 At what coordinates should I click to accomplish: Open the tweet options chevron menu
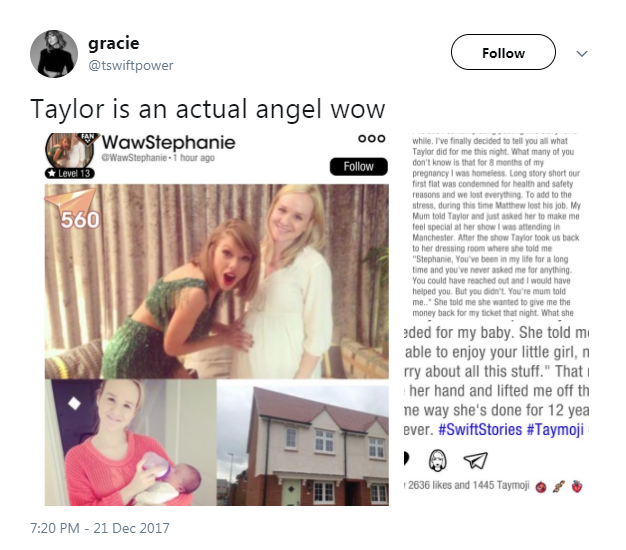582,53
